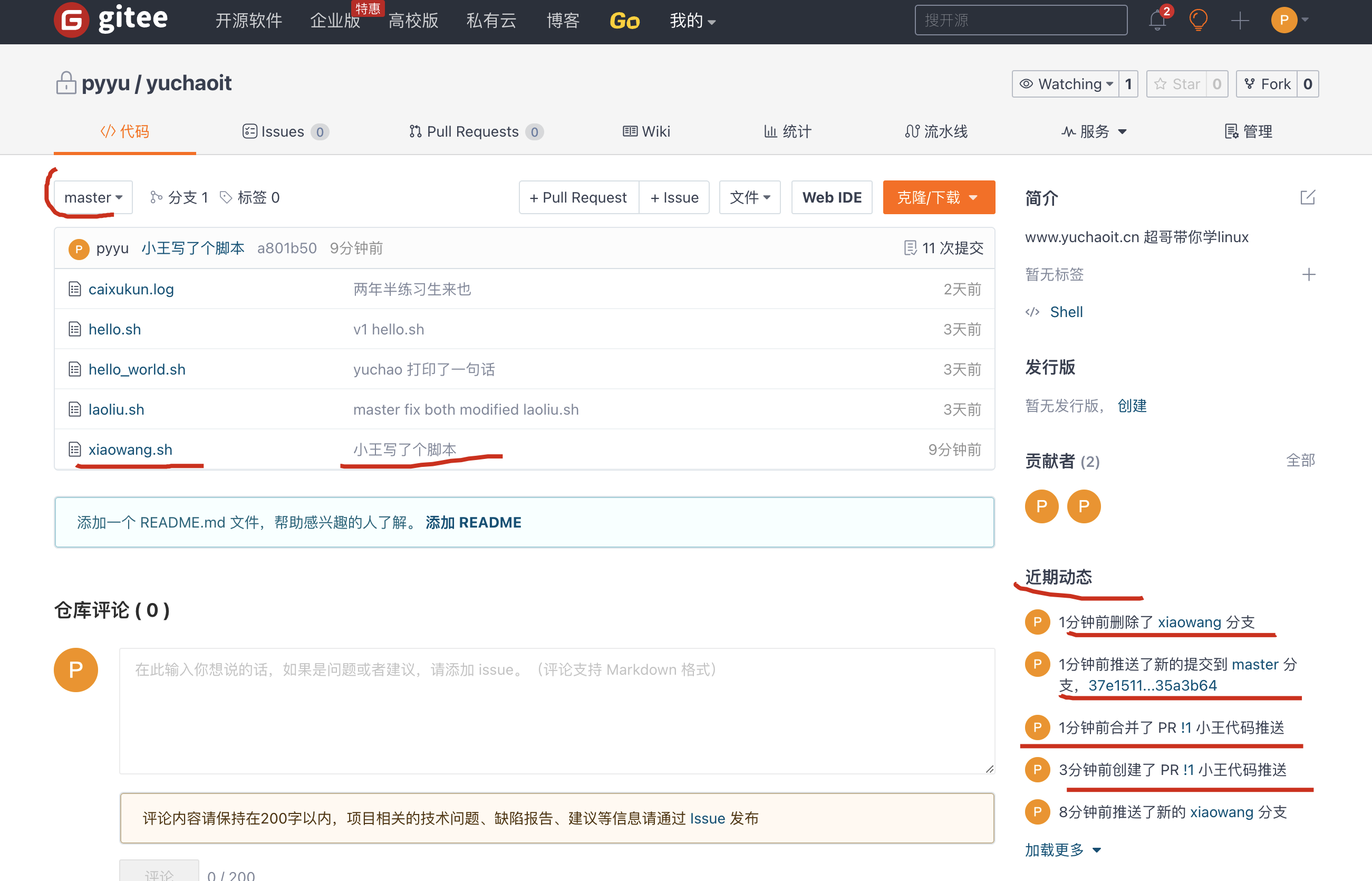Click the 搜开源 search field
This screenshot has height=881, width=1372.
(x=1020, y=21)
